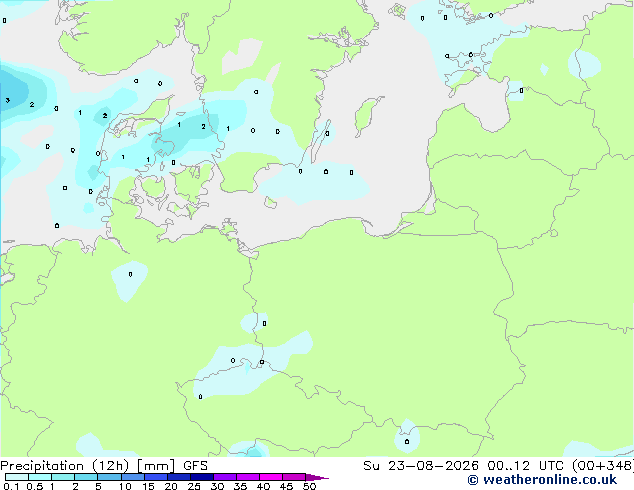Select the 20–25 mm dark blue legend box
Screen dimensions: 634x490
tap(179, 477)
